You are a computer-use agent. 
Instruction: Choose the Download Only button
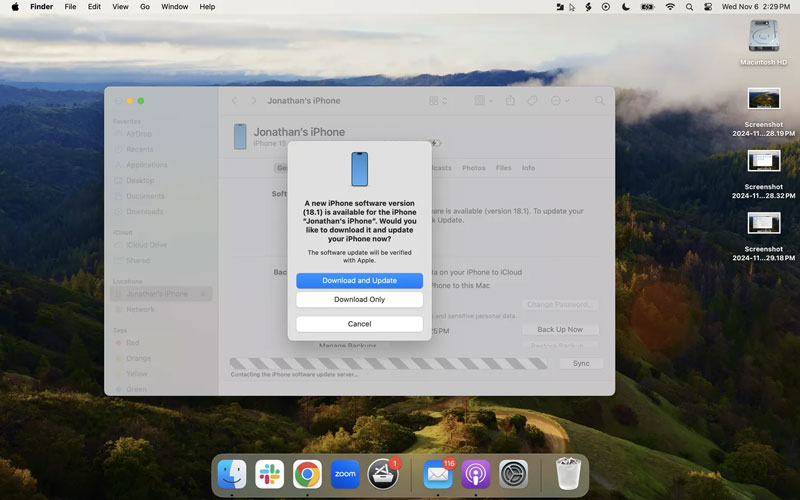coord(359,300)
